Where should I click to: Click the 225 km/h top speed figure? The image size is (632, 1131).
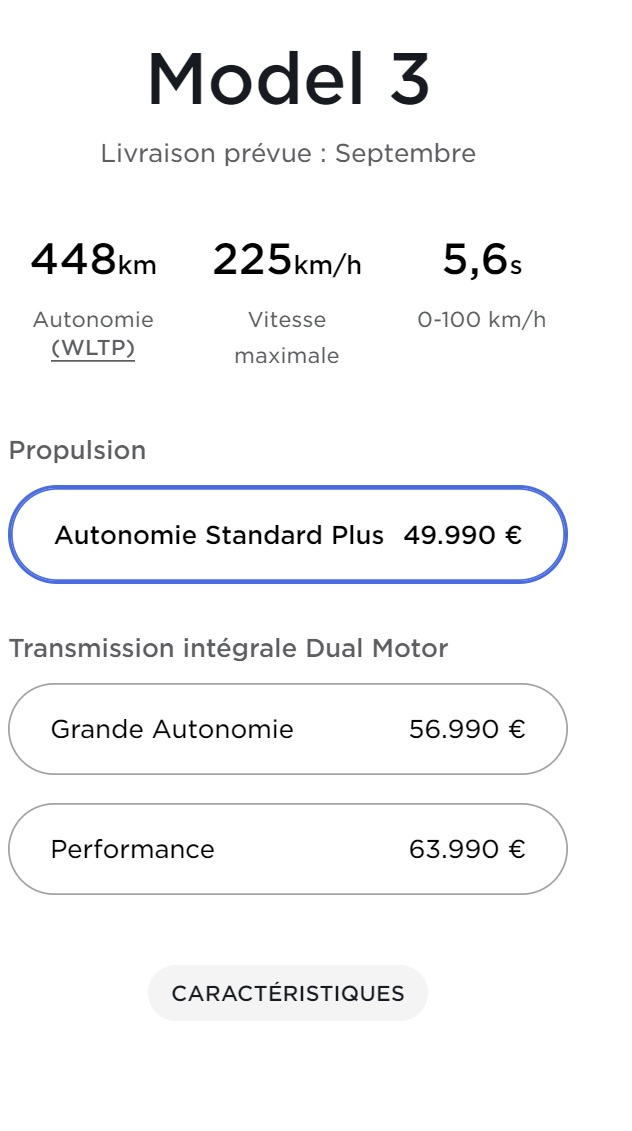[x=287, y=261]
